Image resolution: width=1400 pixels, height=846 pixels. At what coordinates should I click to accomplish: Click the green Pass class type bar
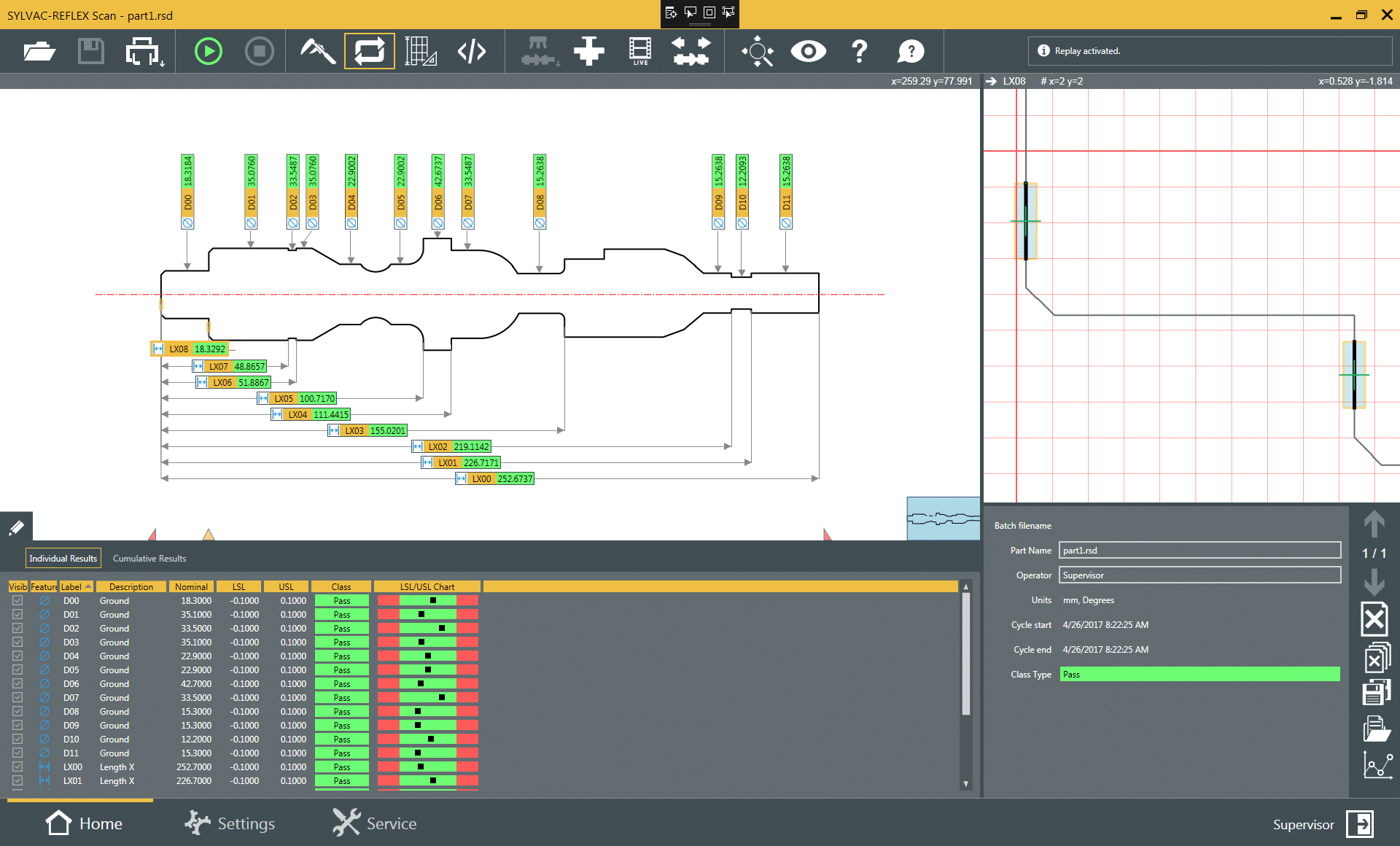[1199, 675]
